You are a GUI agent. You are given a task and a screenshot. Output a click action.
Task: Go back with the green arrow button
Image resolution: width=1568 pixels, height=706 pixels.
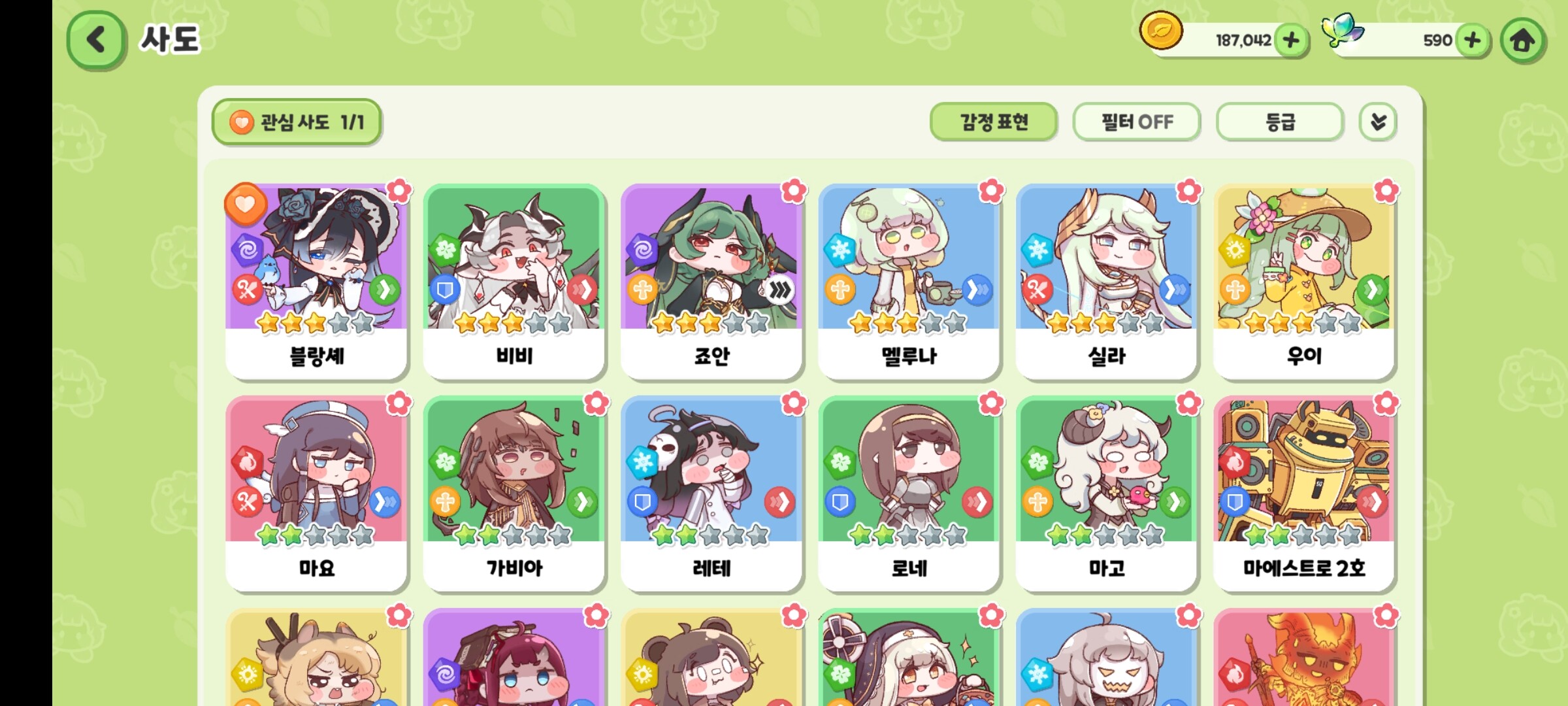(96, 40)
